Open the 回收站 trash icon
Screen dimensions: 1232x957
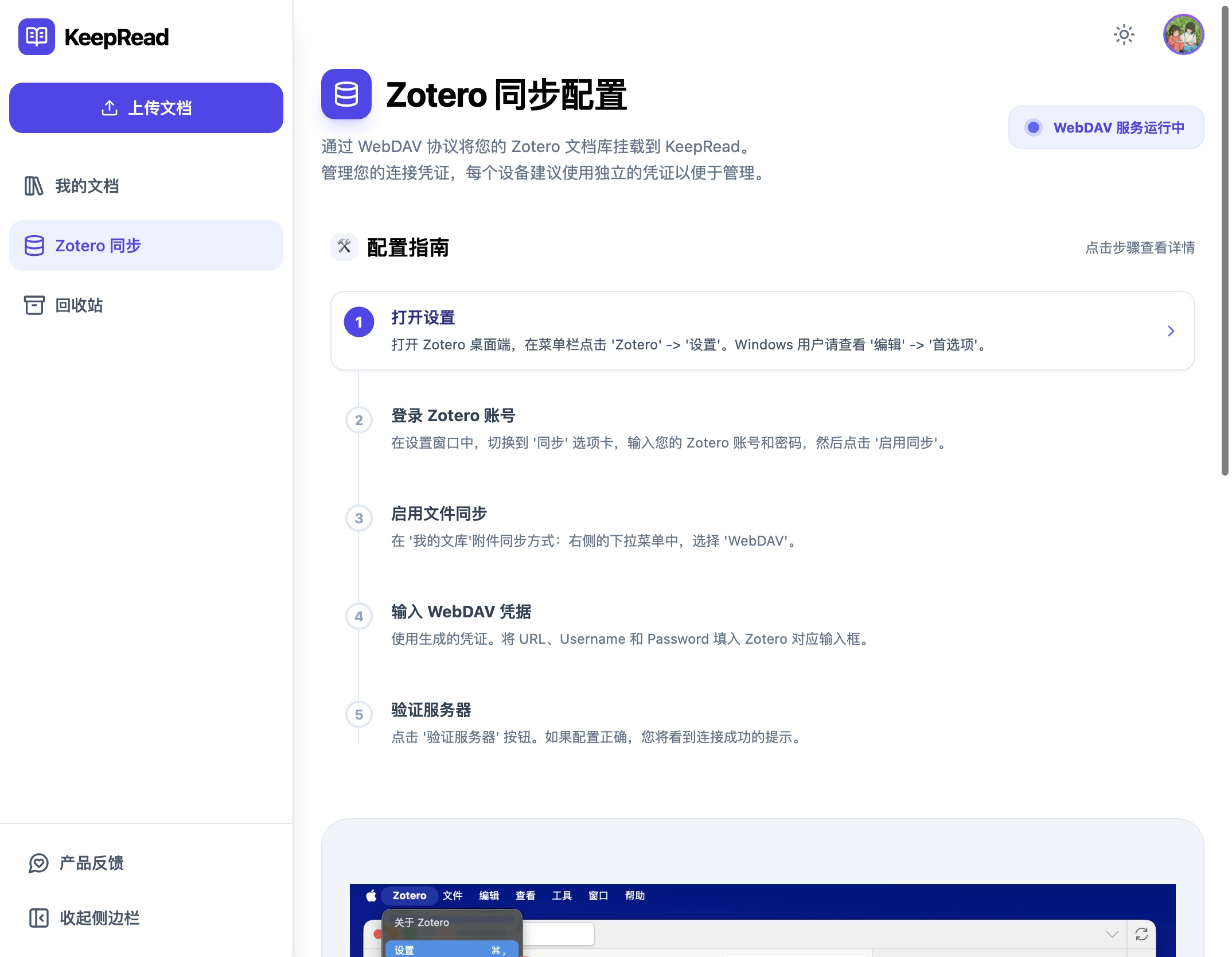pos(33,305)
